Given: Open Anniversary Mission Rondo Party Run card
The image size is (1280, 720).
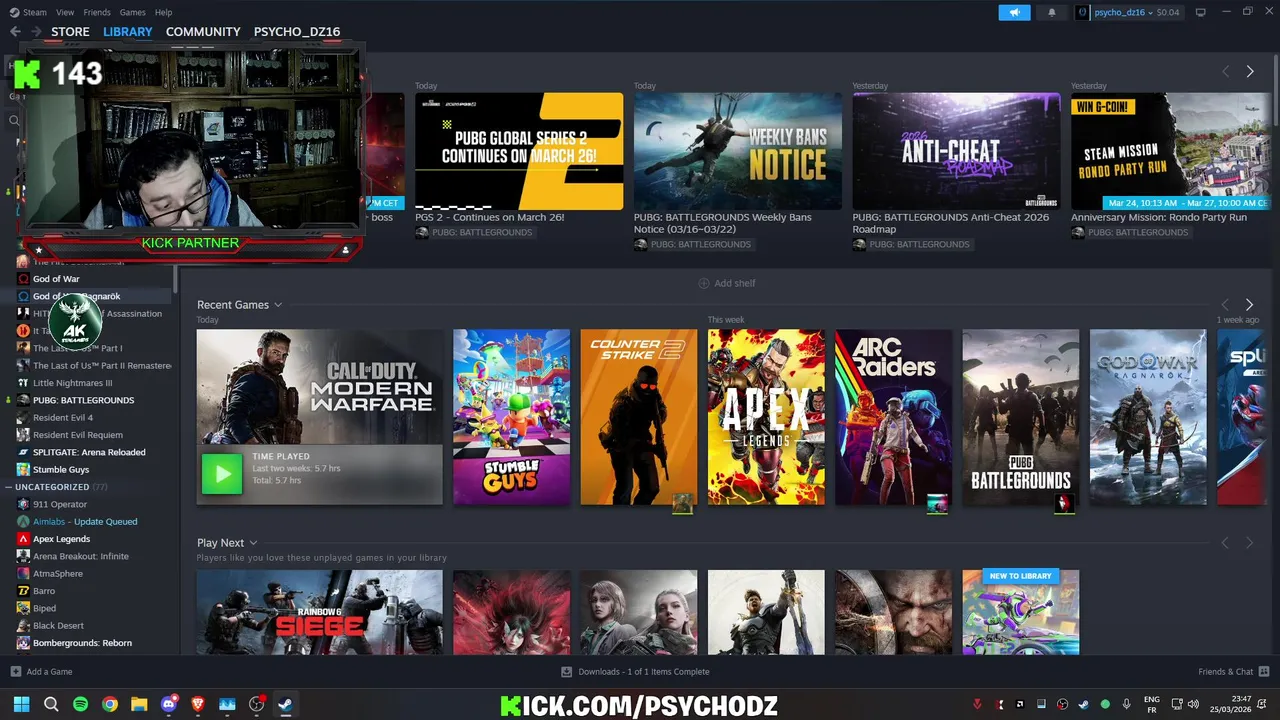Looking at the screenshot, I should click(x=1170, y=151).
